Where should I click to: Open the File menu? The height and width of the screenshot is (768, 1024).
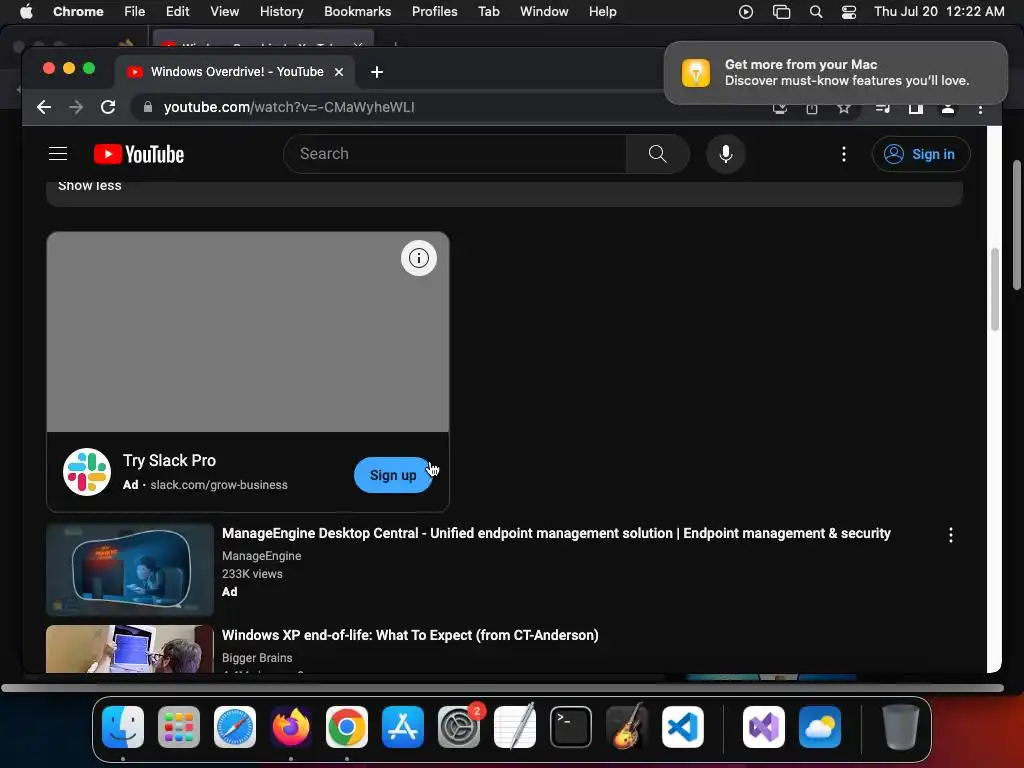pyautogui.click(x=135, y=11)
